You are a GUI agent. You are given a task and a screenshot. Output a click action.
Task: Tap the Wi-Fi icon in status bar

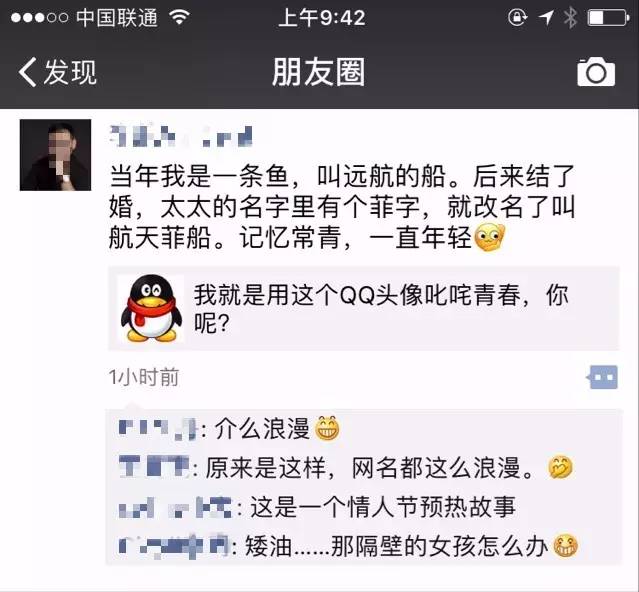pyautogui.click(x=180, y=17)
